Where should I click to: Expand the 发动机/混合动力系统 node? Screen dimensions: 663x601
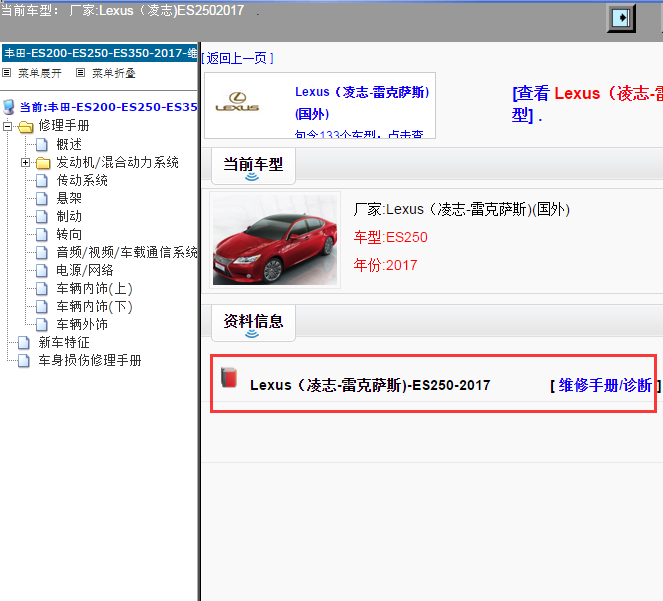point(25,162)
